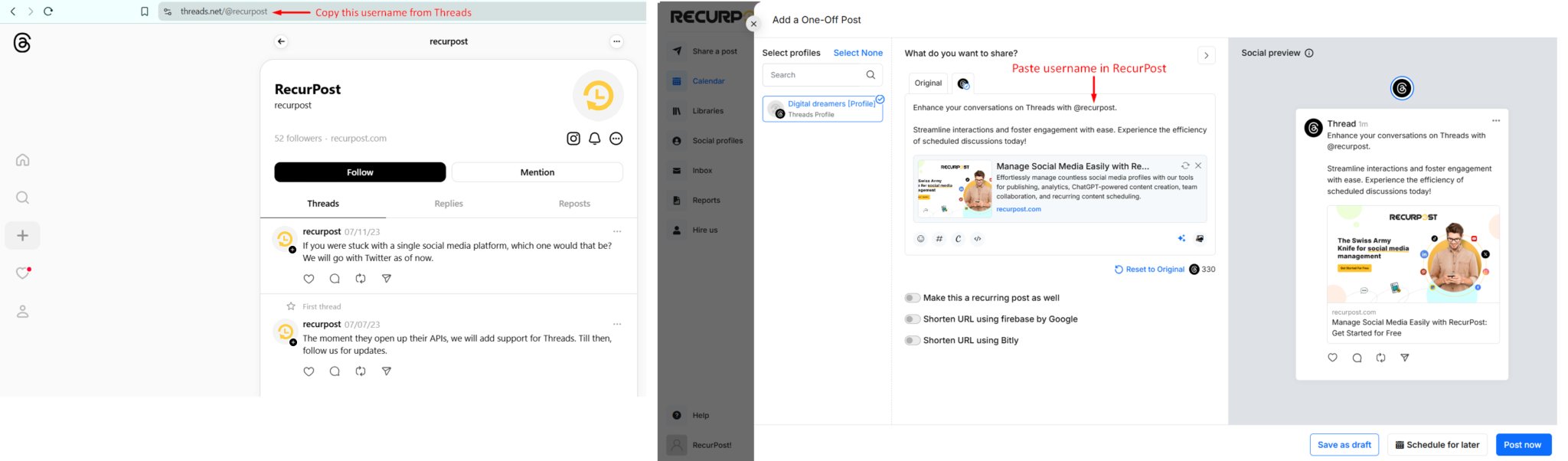Open more menu on 07/07/23 thread
This screenshot has height=461, width=1568.
click(x=617, y=324)
